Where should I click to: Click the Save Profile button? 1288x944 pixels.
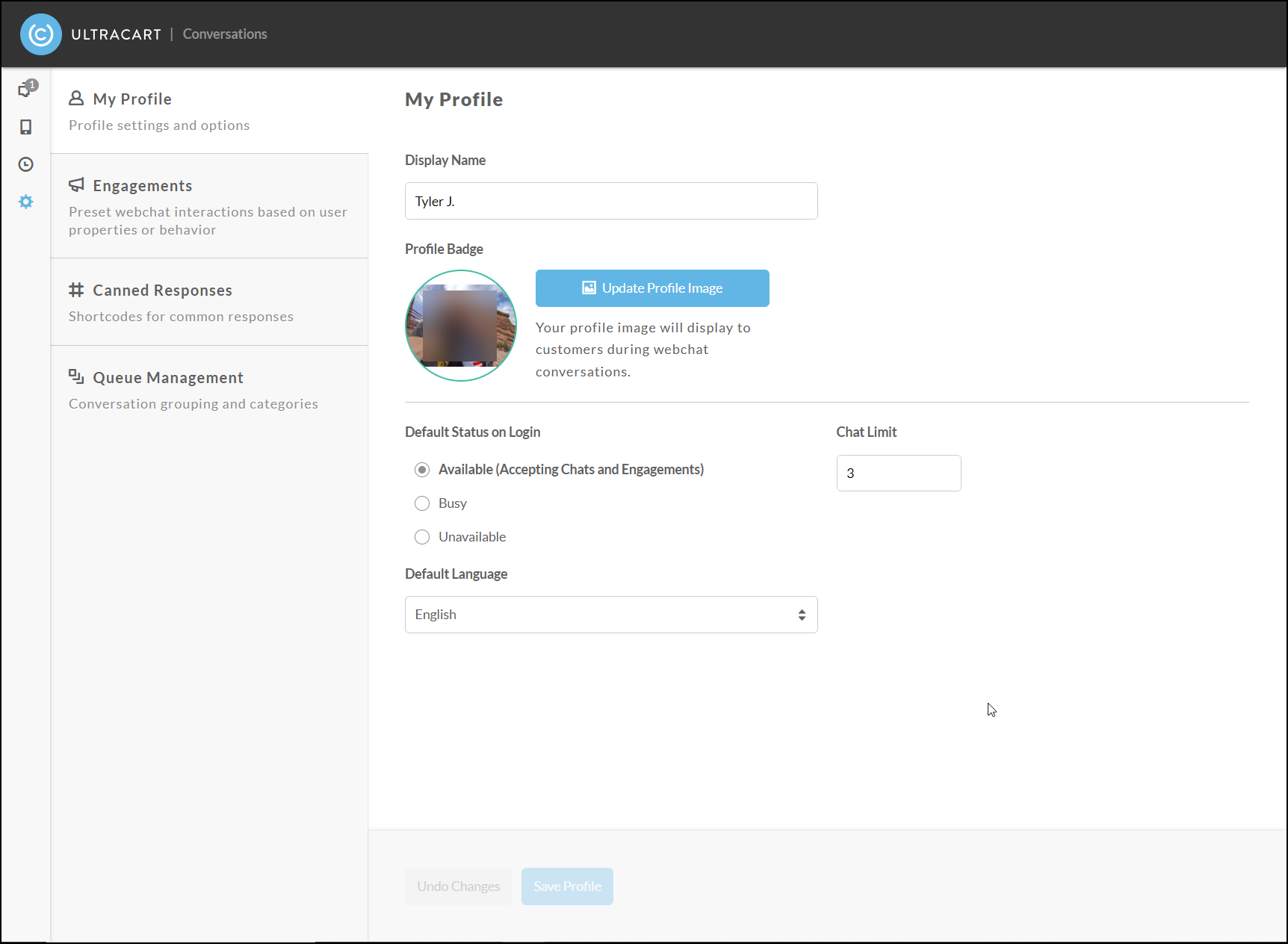567,886
